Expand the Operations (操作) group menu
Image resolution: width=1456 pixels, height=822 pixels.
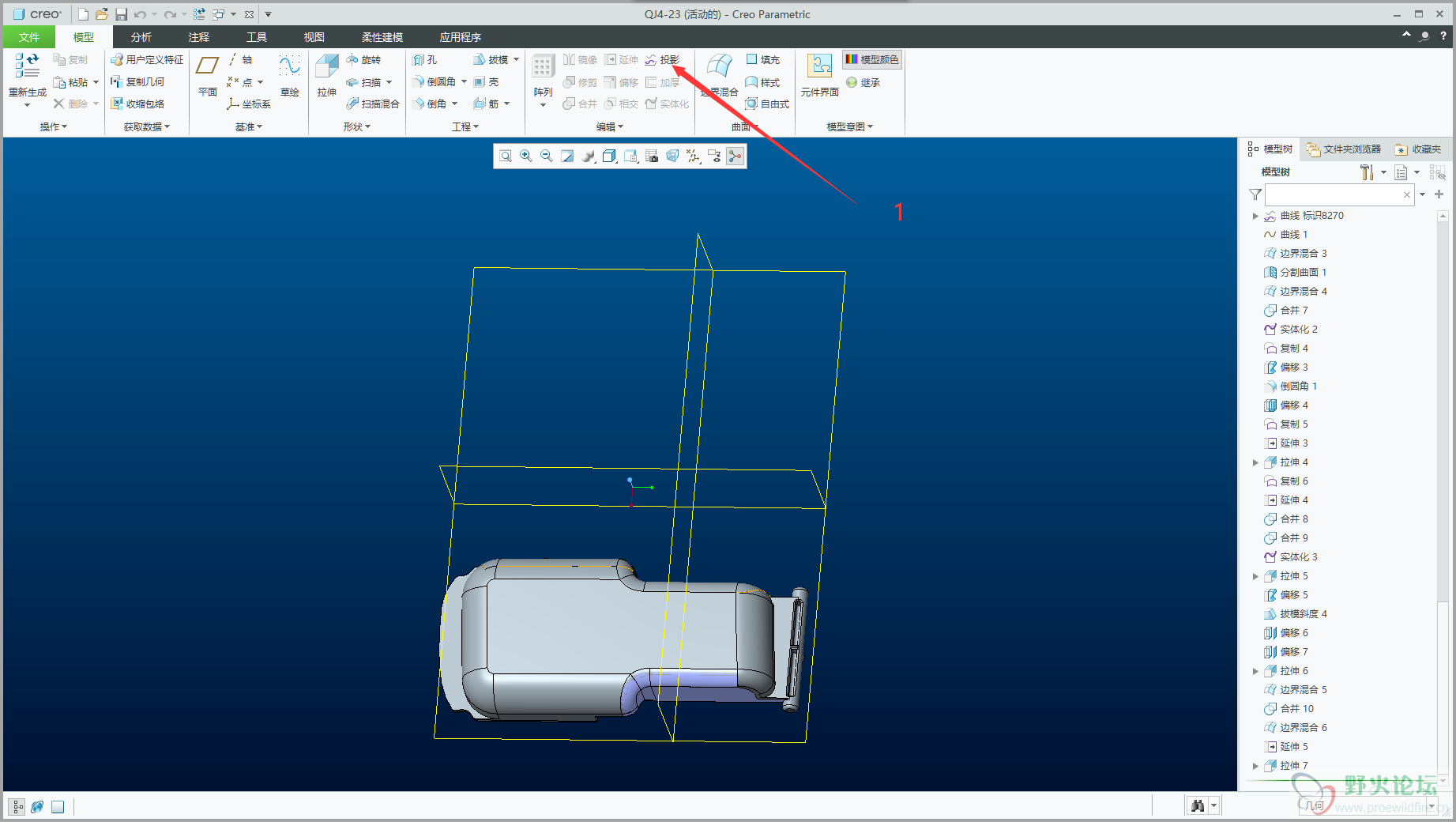point(54,126)
